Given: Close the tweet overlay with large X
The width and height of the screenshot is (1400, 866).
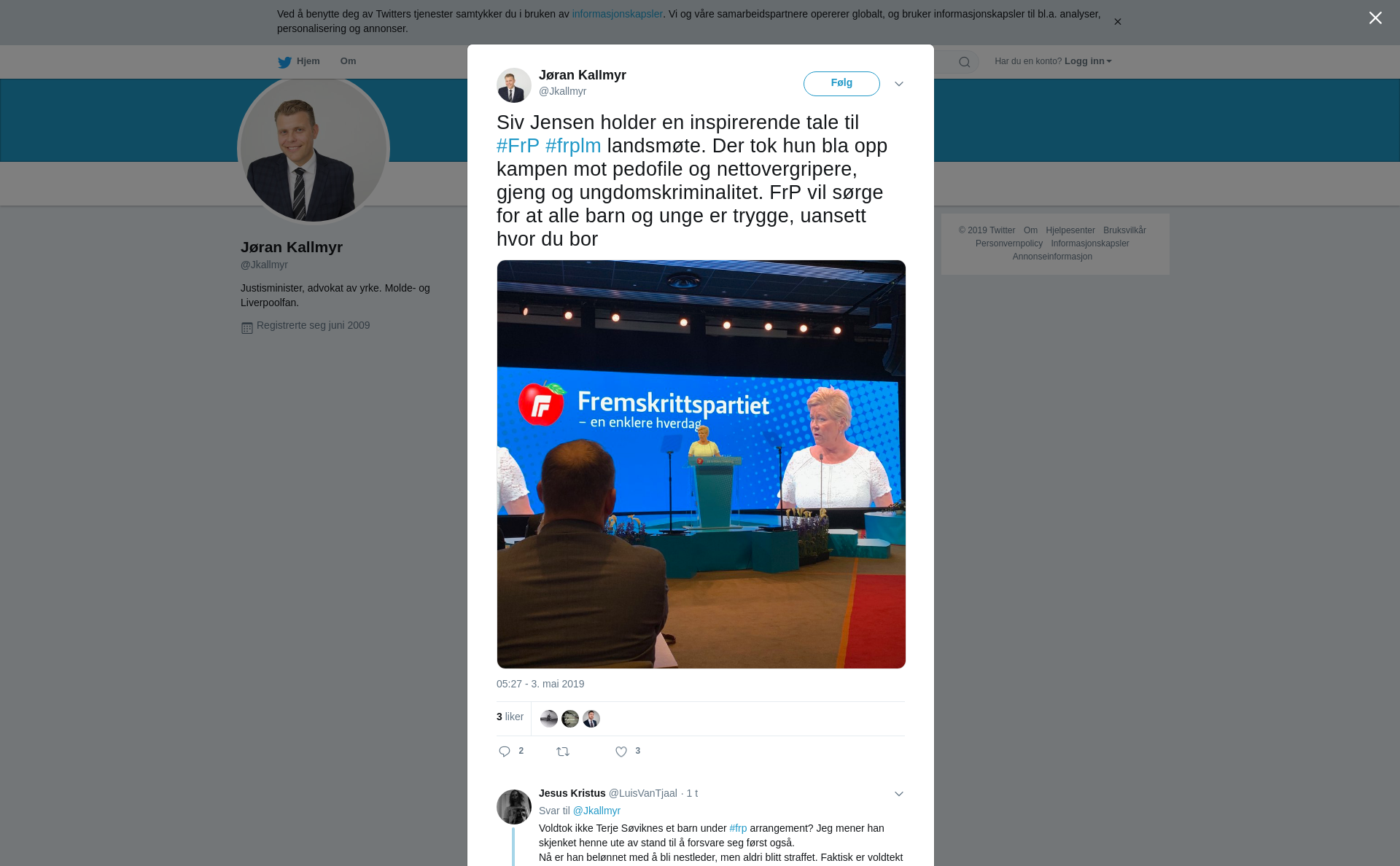Looking at the screenshot, I should tap(1375, 18).
